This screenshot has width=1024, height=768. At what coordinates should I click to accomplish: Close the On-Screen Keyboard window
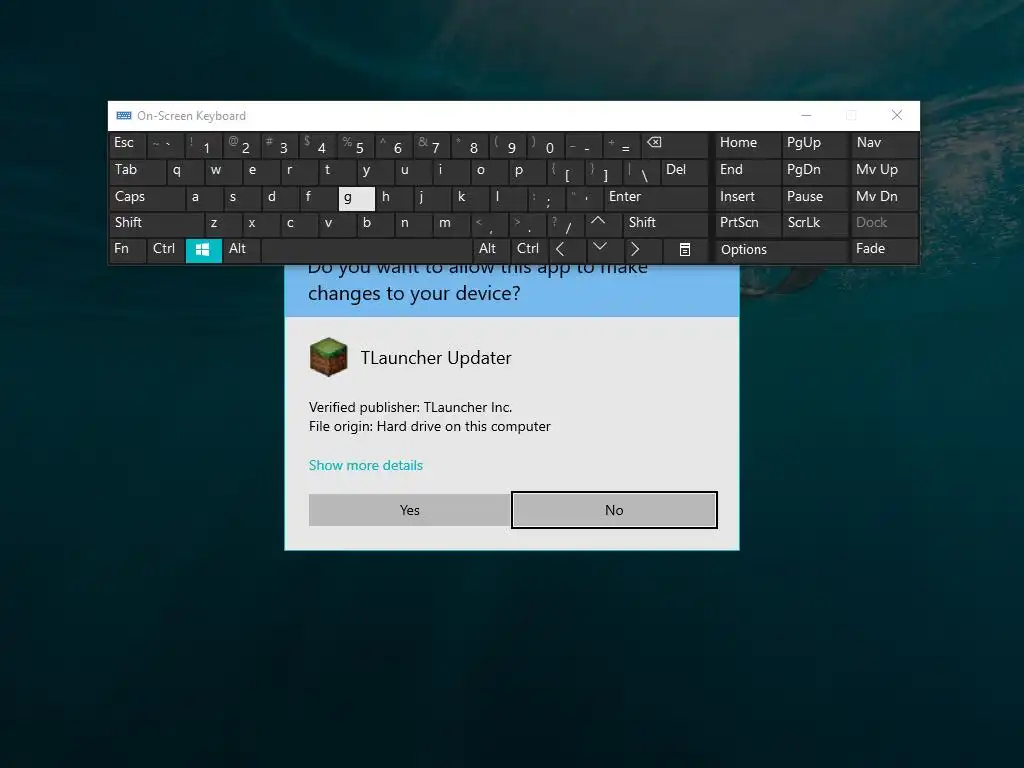(x=897, y=116)
